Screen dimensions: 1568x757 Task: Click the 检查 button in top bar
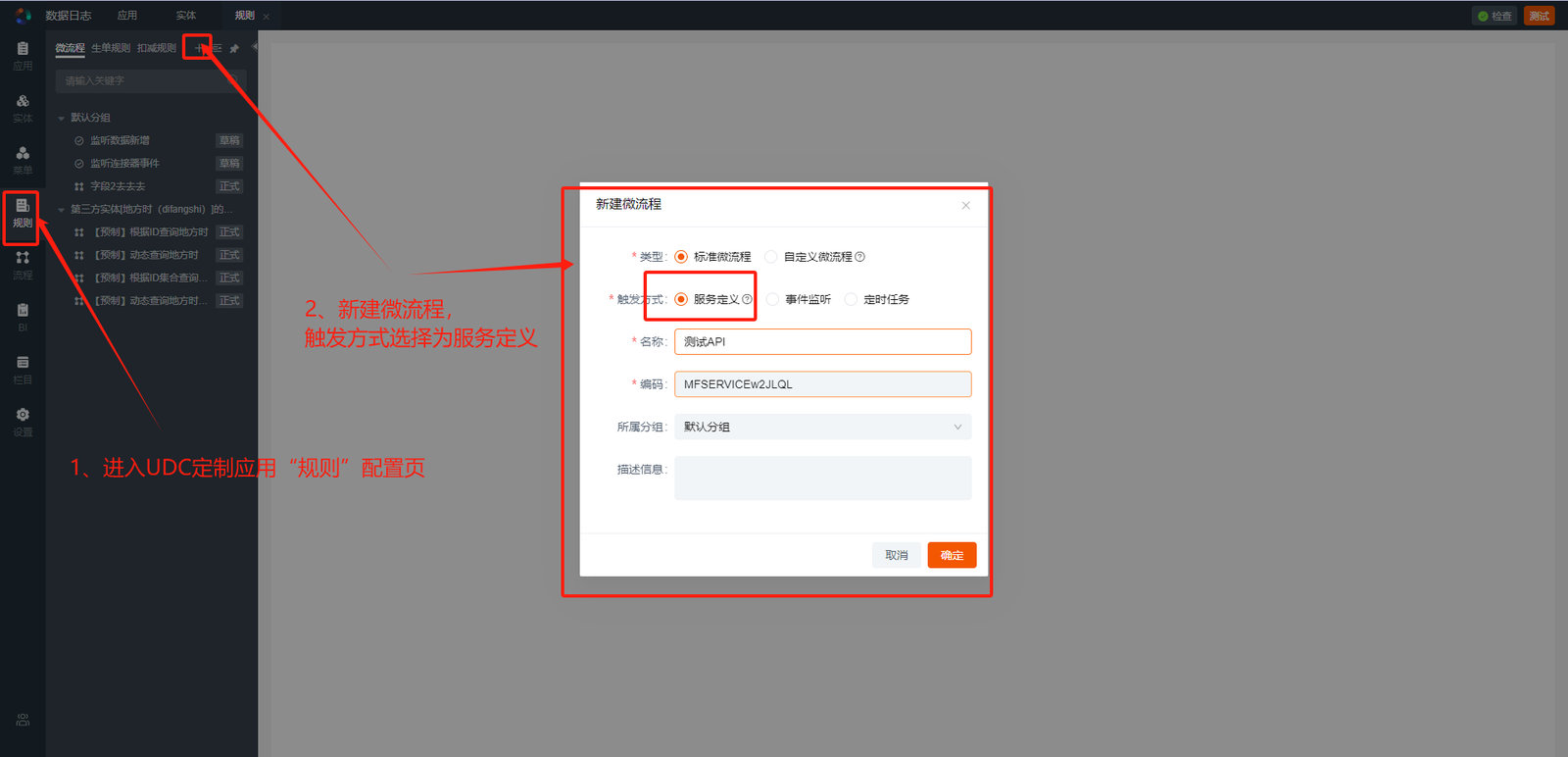tap(1495, 16)
